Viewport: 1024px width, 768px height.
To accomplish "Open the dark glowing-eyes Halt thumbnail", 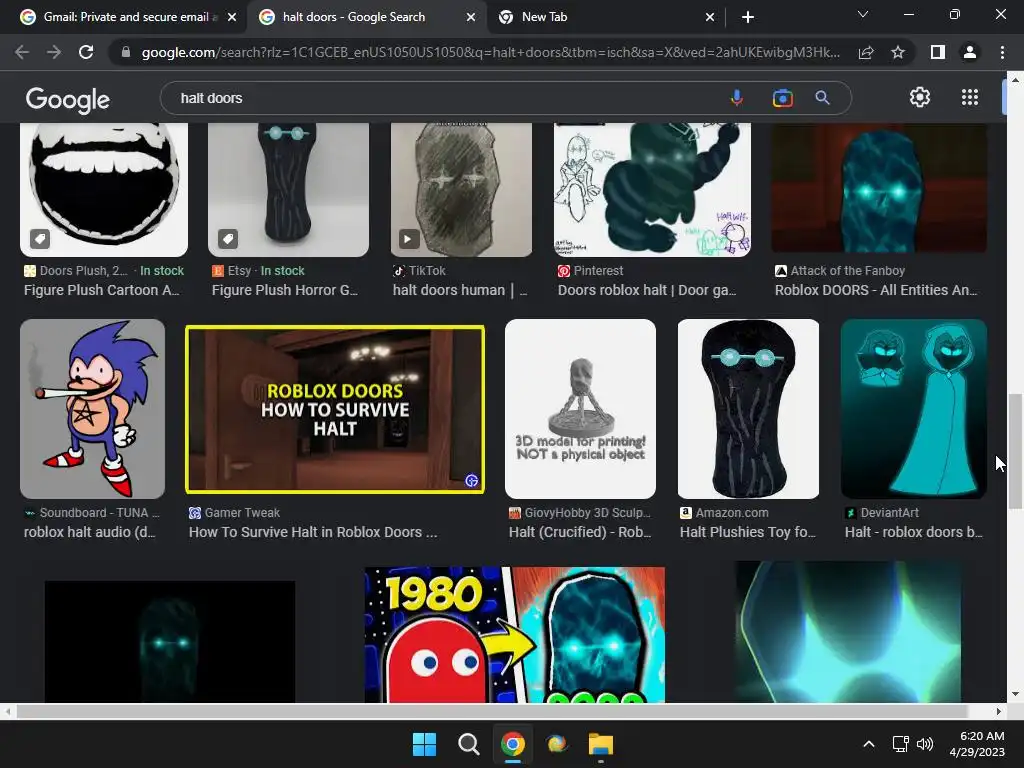I will (170, 641).
